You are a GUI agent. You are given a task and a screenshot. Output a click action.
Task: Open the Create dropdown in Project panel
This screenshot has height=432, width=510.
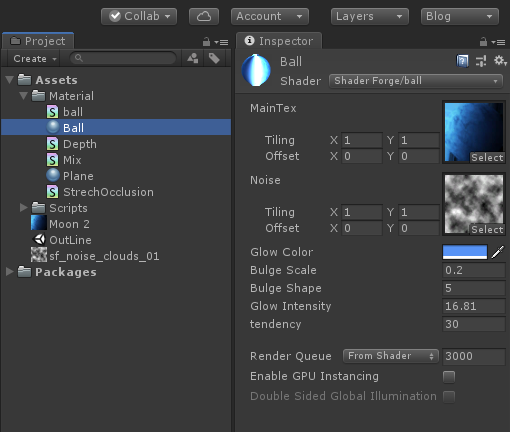[35, 59]
